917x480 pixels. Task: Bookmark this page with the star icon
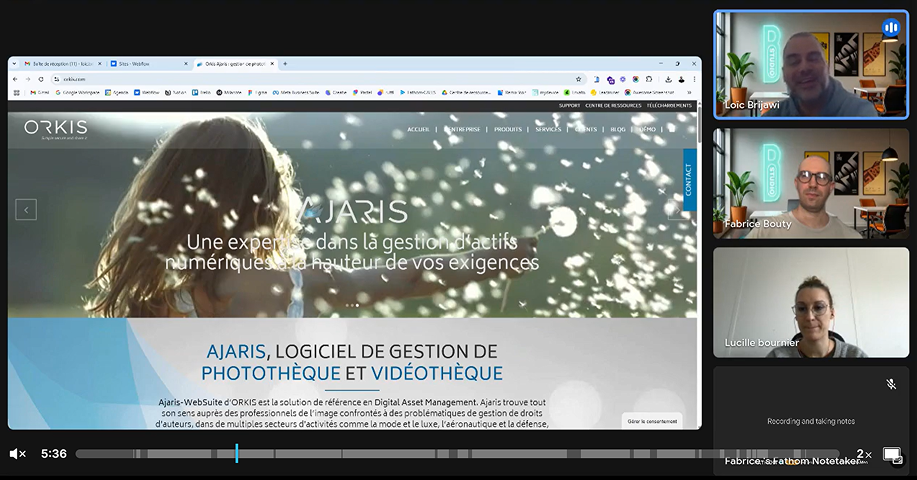click(578, 79)
